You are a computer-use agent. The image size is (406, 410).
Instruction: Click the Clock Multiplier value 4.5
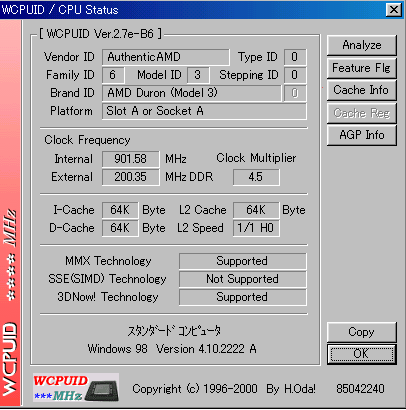(x=256, y=177)
